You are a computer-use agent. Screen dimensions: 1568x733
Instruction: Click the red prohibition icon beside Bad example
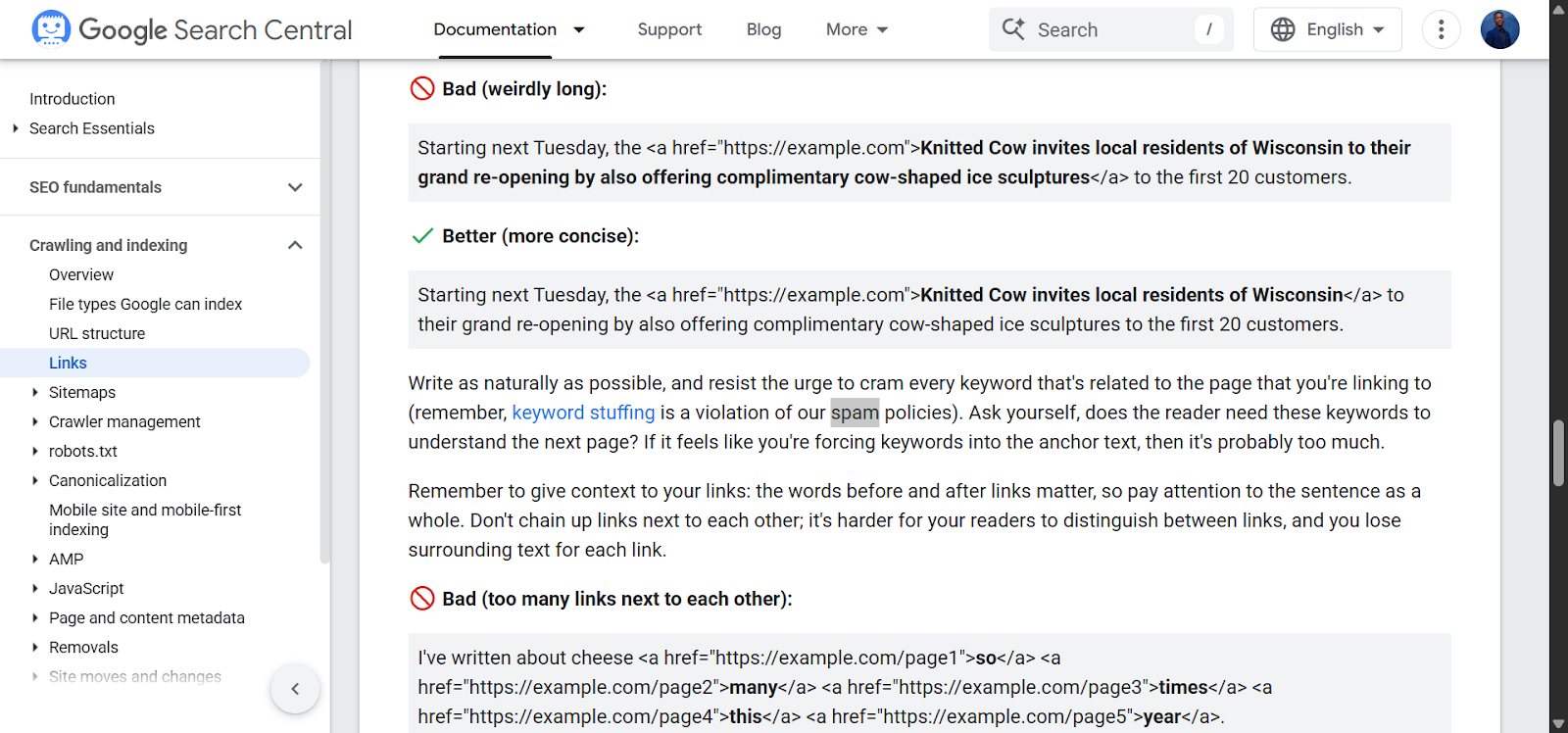pyautogui.click(x=421, y=88)
